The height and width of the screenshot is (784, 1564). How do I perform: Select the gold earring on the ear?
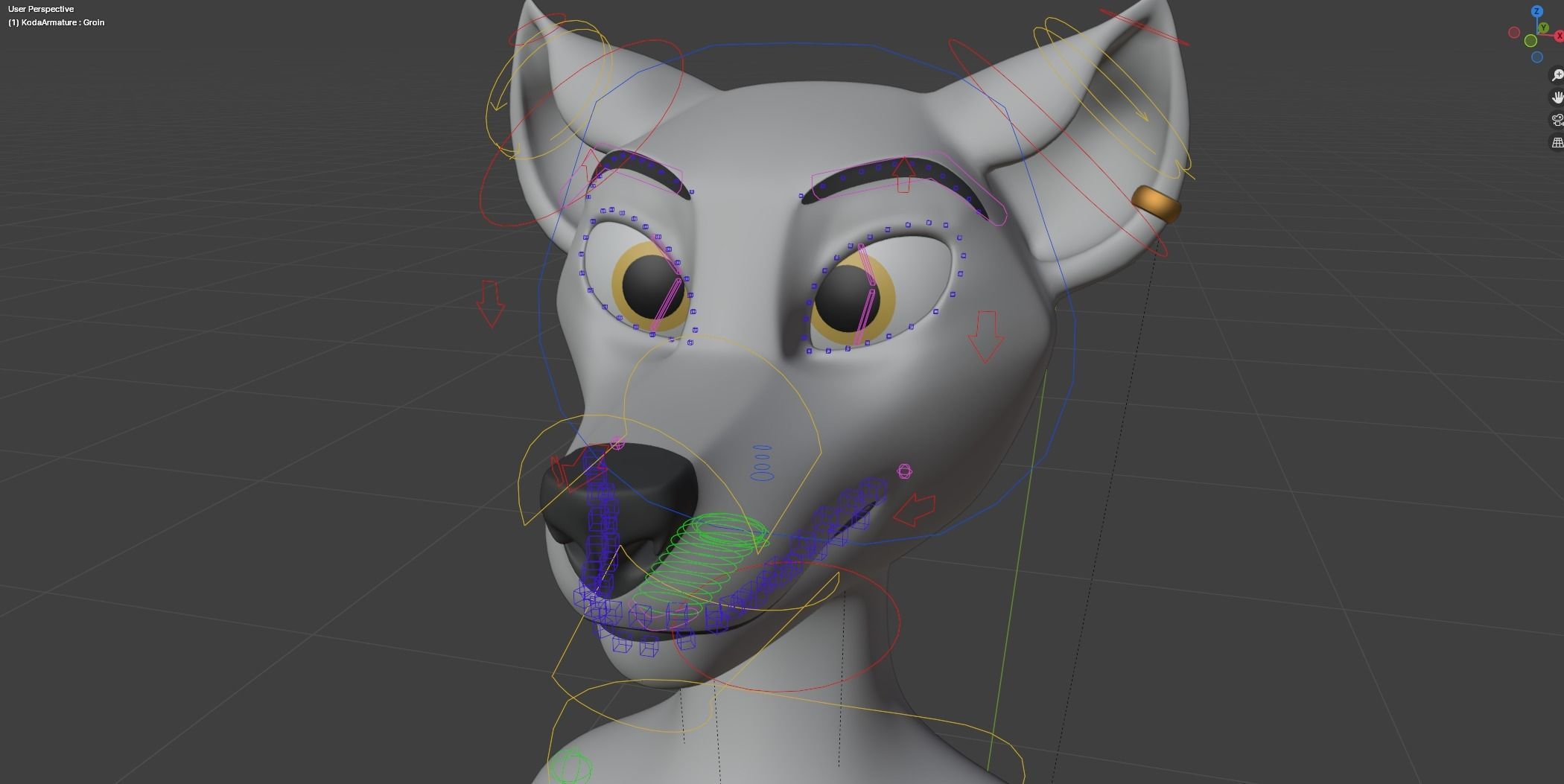(x=1157, y=204)
